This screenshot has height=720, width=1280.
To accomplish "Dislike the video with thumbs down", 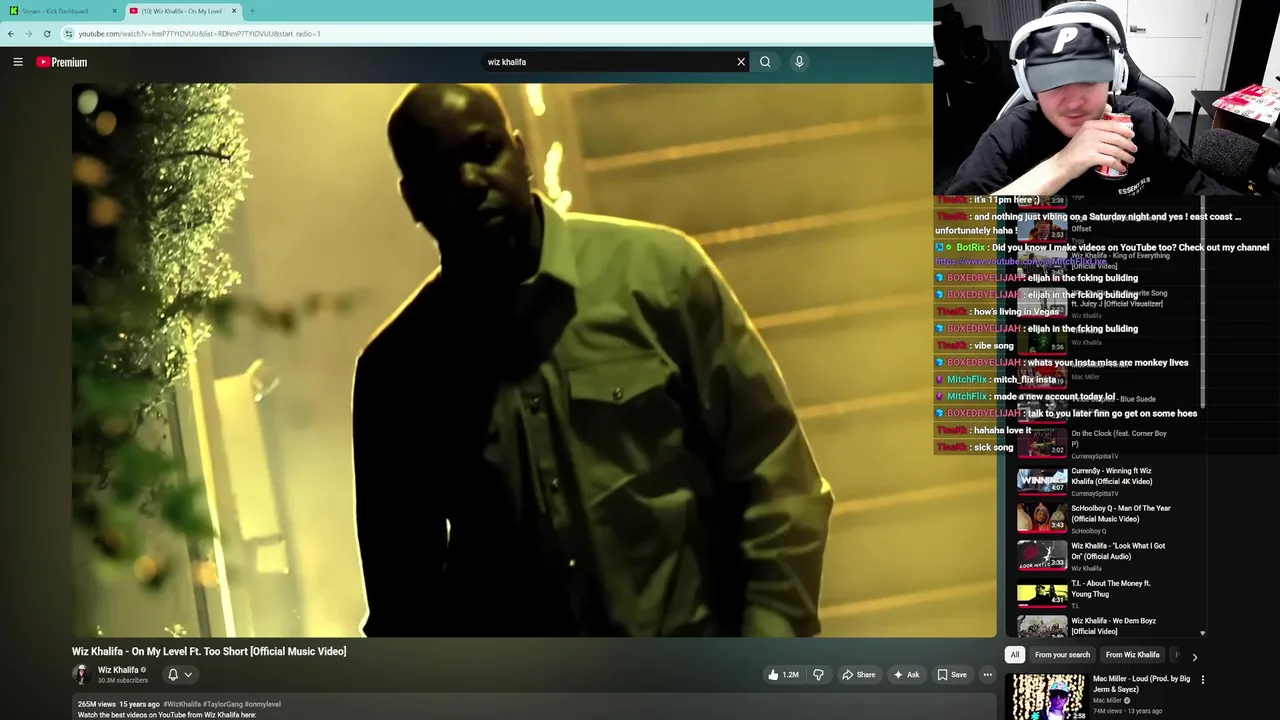I will point(818,675).
